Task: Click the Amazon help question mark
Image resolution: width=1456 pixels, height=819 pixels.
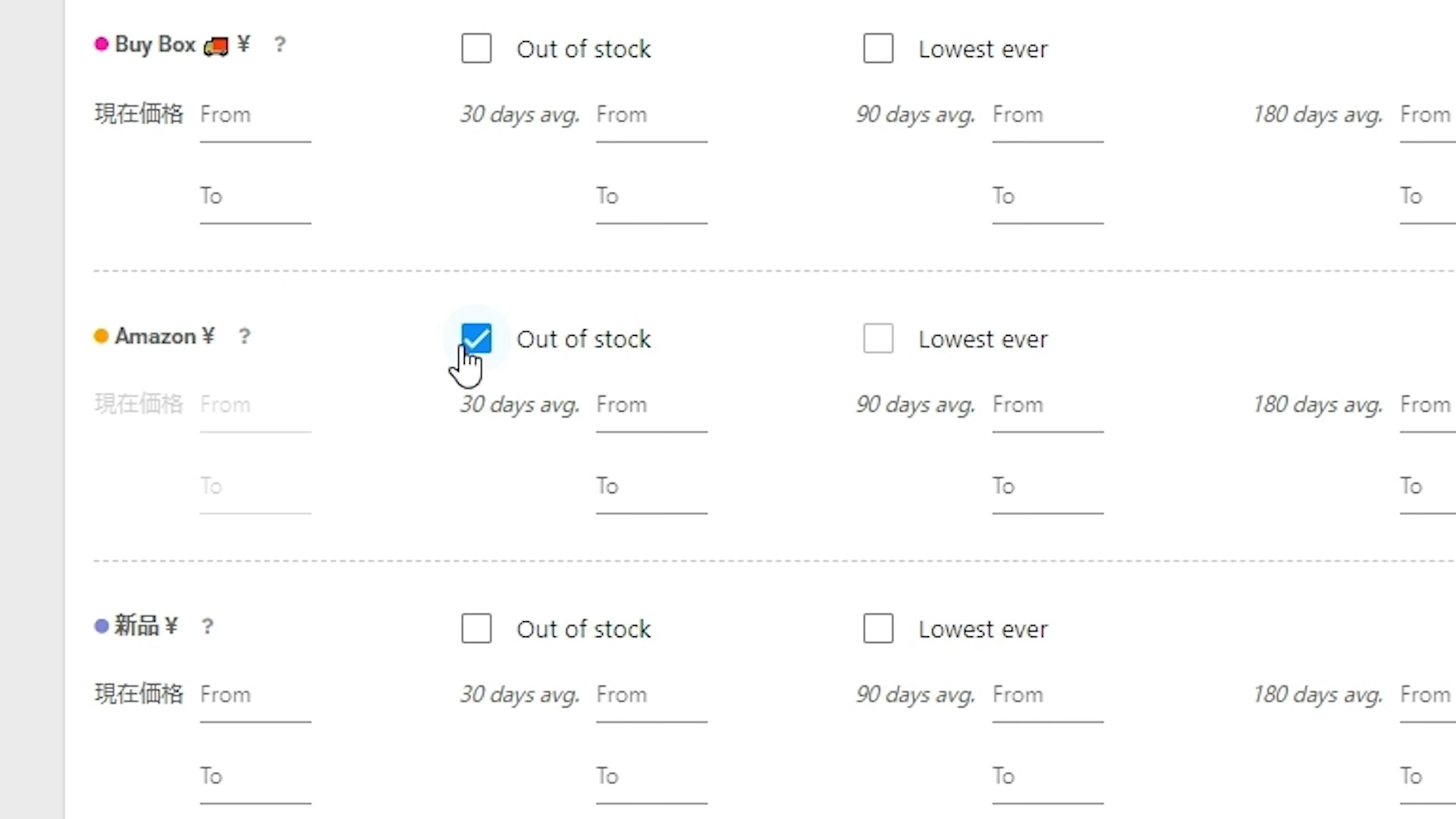Action: coord(244,336)
